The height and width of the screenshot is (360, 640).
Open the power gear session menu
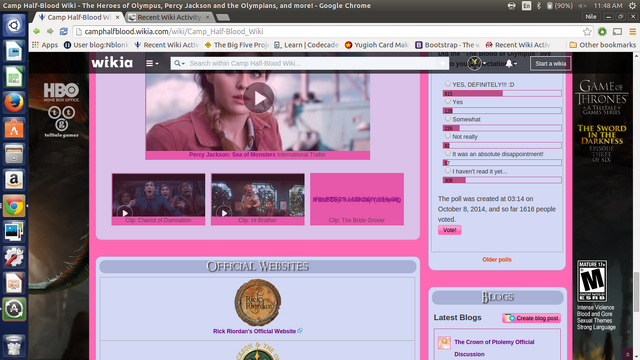pyautogui.click(x=633, y=5)
